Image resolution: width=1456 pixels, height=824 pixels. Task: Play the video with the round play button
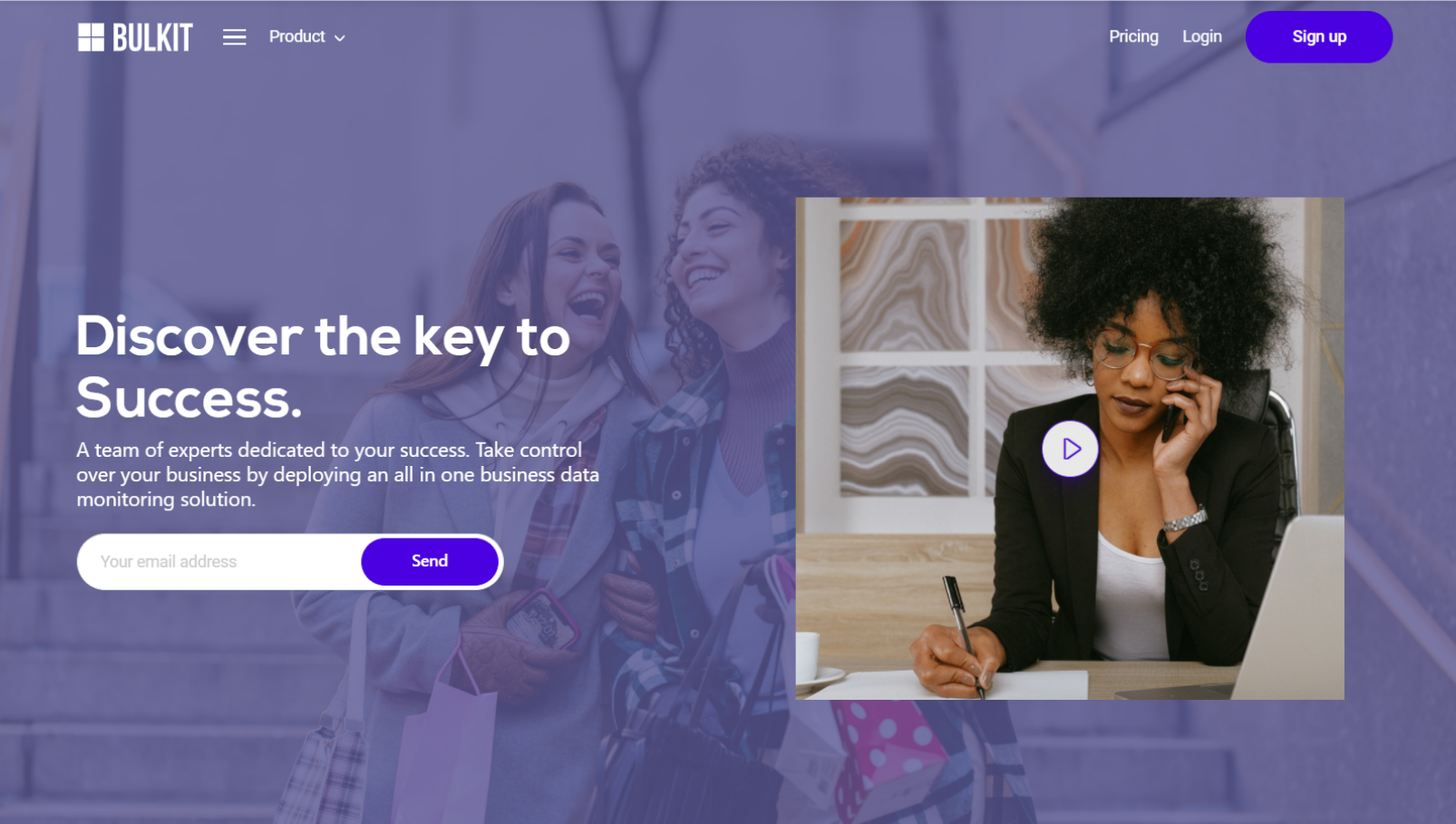tap(1070, 449)
